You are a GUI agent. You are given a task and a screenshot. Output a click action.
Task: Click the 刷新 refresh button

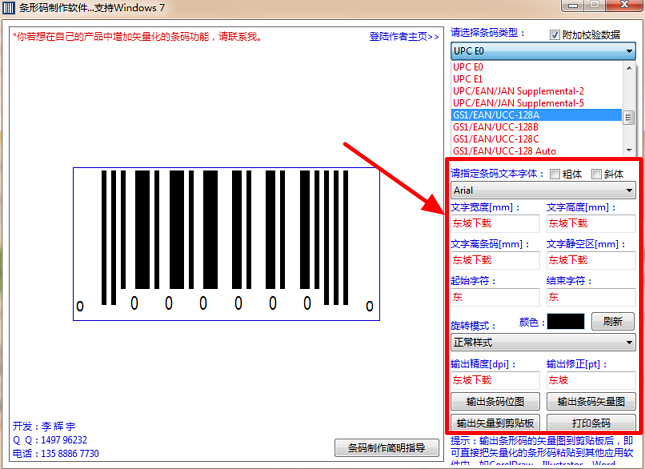click(x=613, y=321)
